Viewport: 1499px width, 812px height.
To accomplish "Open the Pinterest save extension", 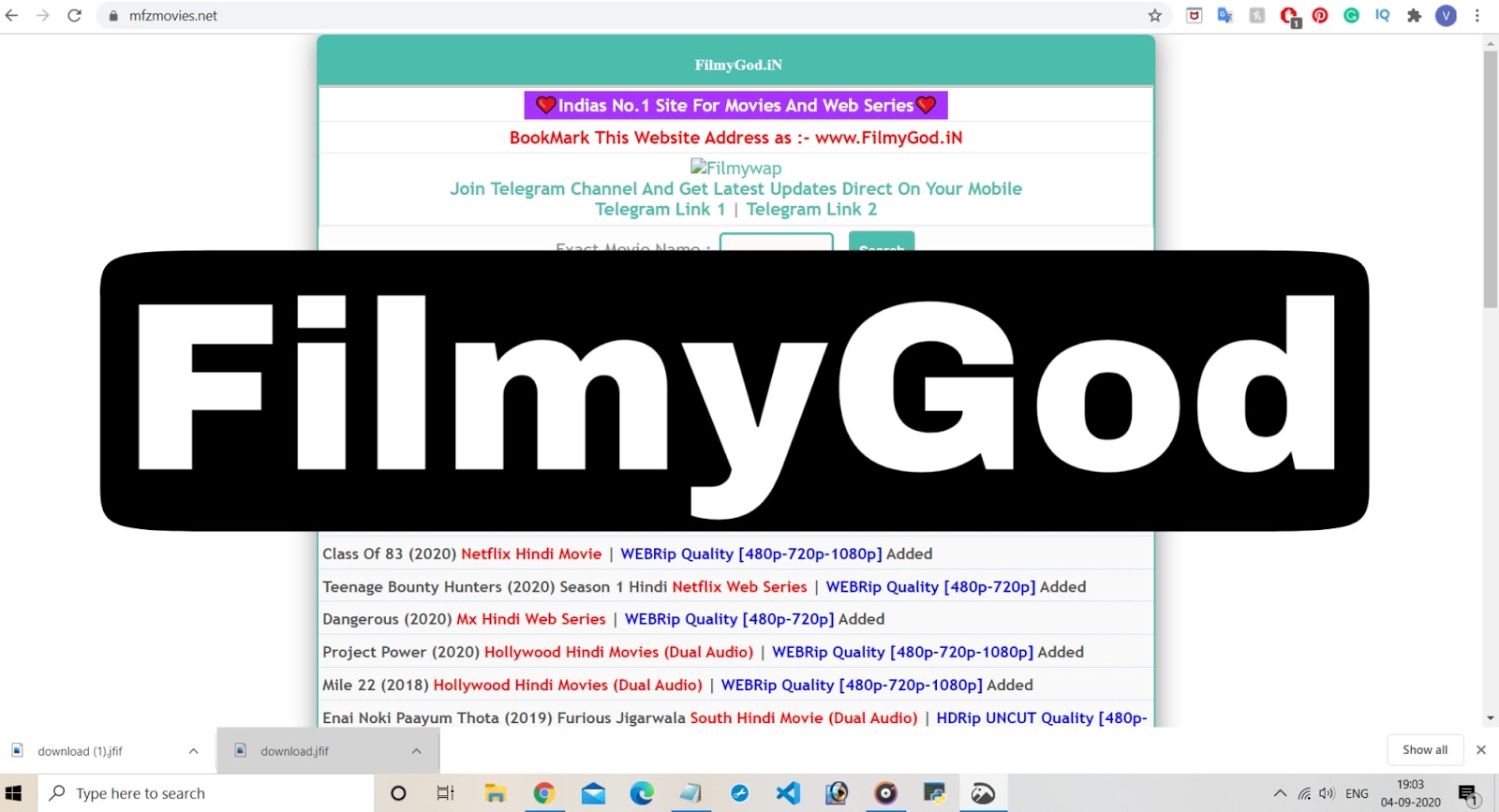I will [x=1320, y=16].
